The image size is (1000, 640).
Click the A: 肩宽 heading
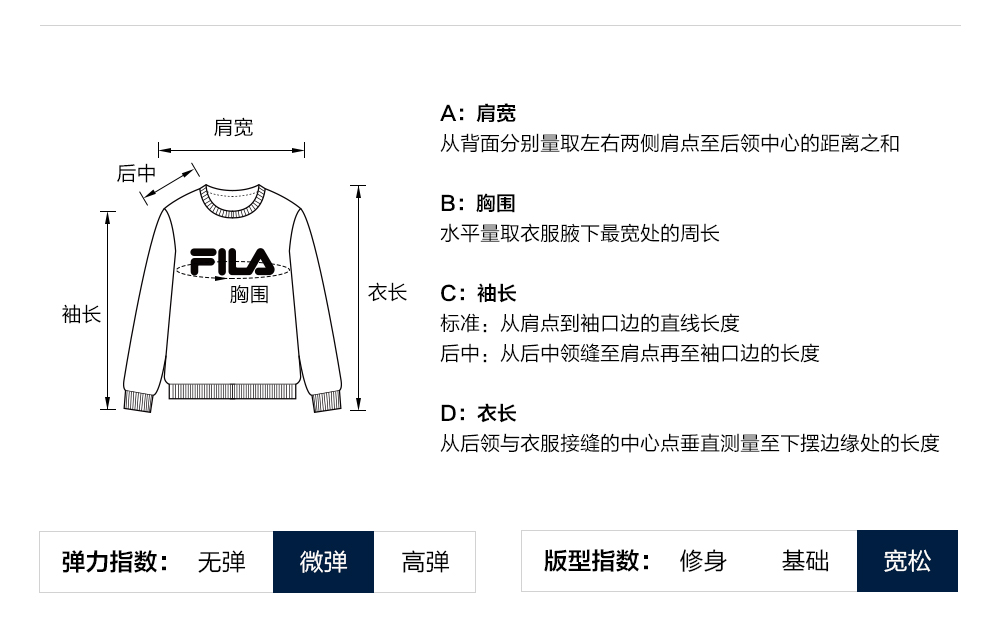pyautogui.click(x=478, y=114)
